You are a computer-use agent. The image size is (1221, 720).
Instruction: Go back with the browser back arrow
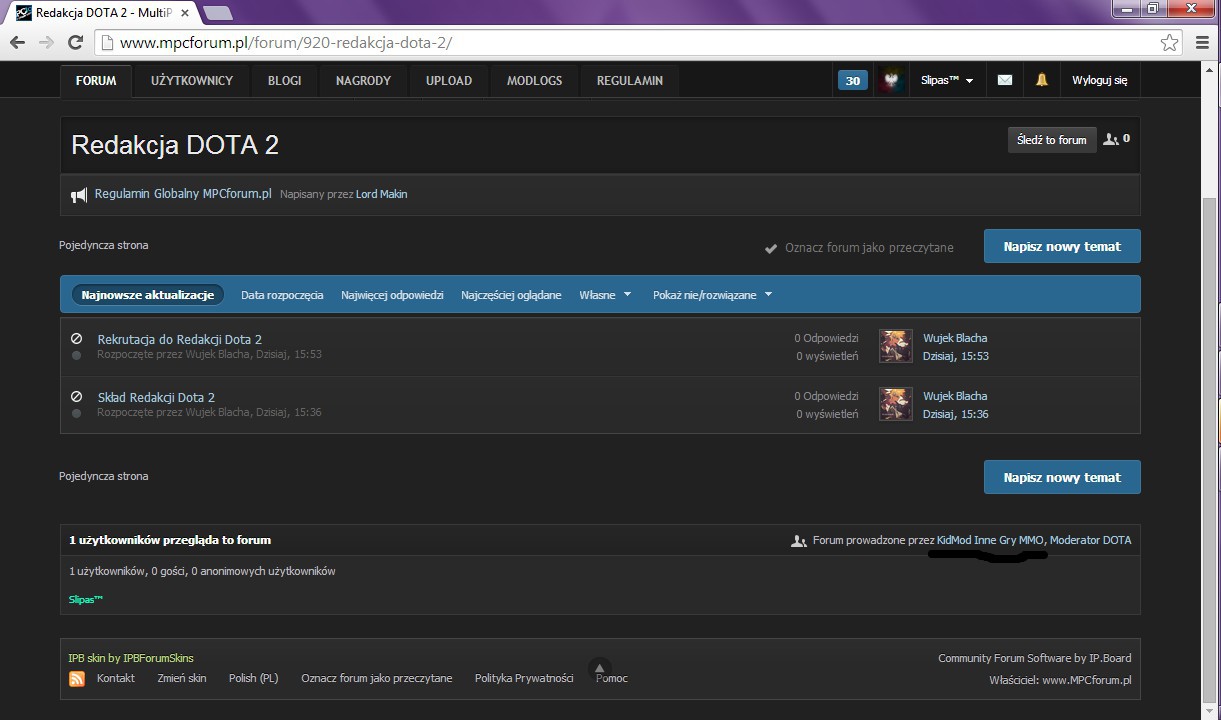[x=17, y=43]
